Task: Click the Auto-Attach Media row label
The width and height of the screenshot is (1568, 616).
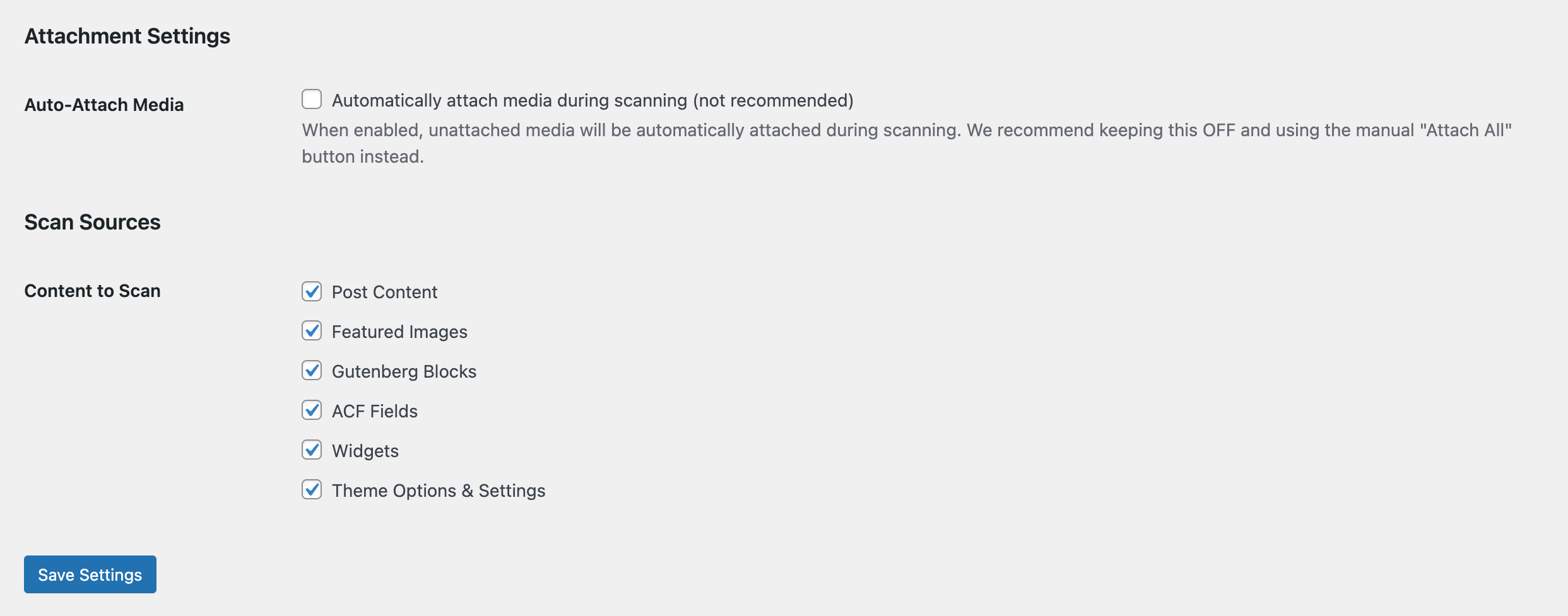Action: 105,105
